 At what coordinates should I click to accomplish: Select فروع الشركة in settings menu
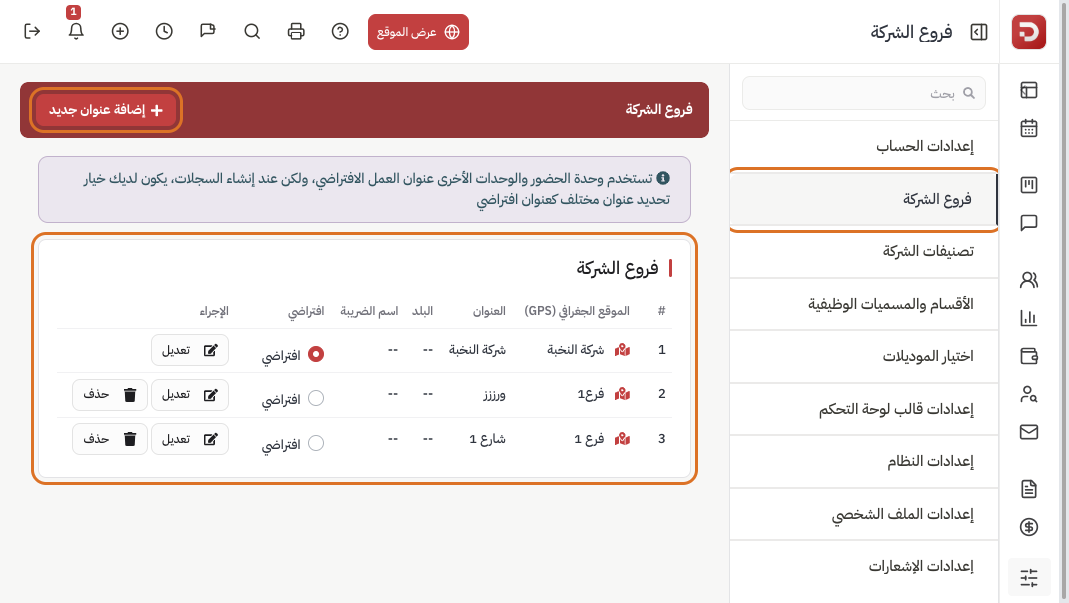click(x=863, y=199)
